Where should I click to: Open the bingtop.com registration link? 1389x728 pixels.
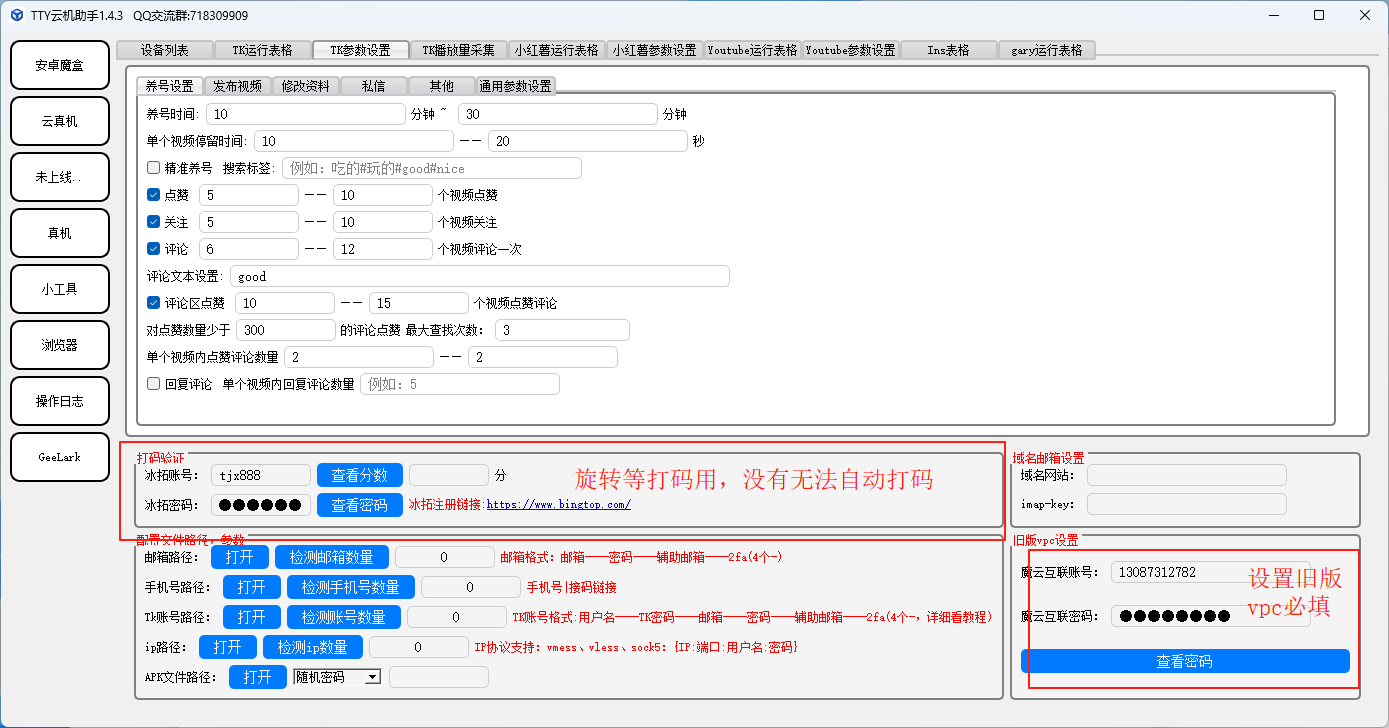pos(558,505)
